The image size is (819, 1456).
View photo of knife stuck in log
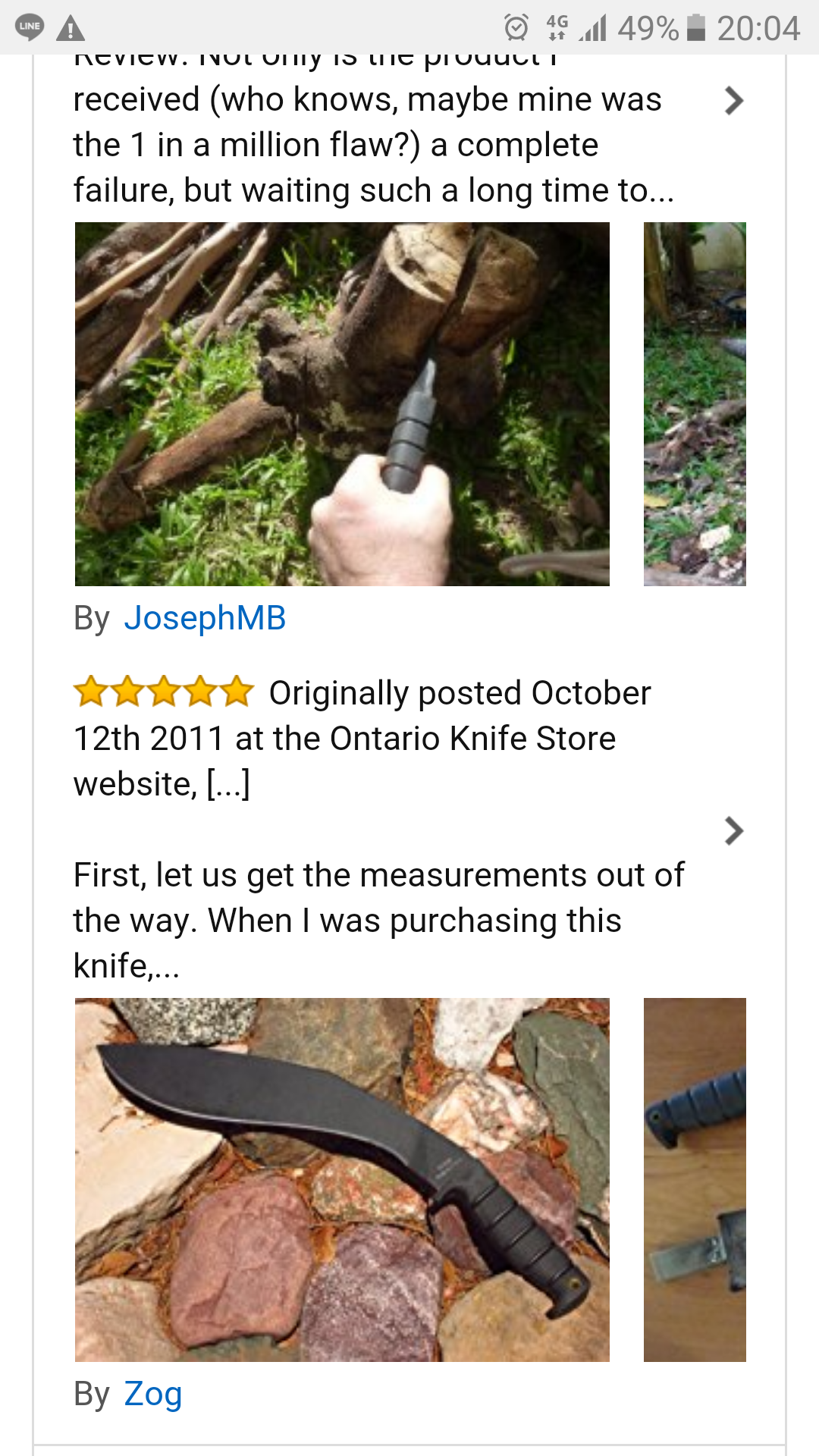[x=342, y=403]
